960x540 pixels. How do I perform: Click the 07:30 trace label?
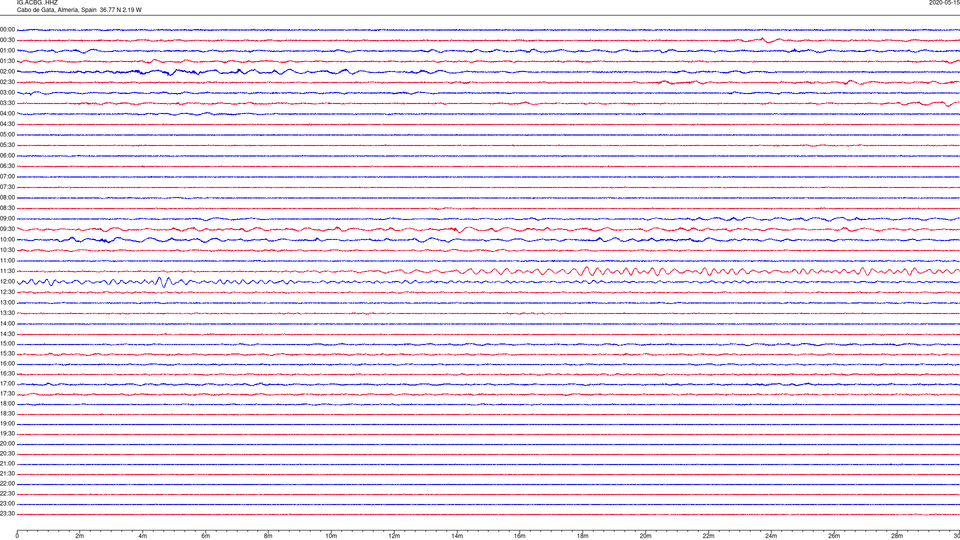7,187
